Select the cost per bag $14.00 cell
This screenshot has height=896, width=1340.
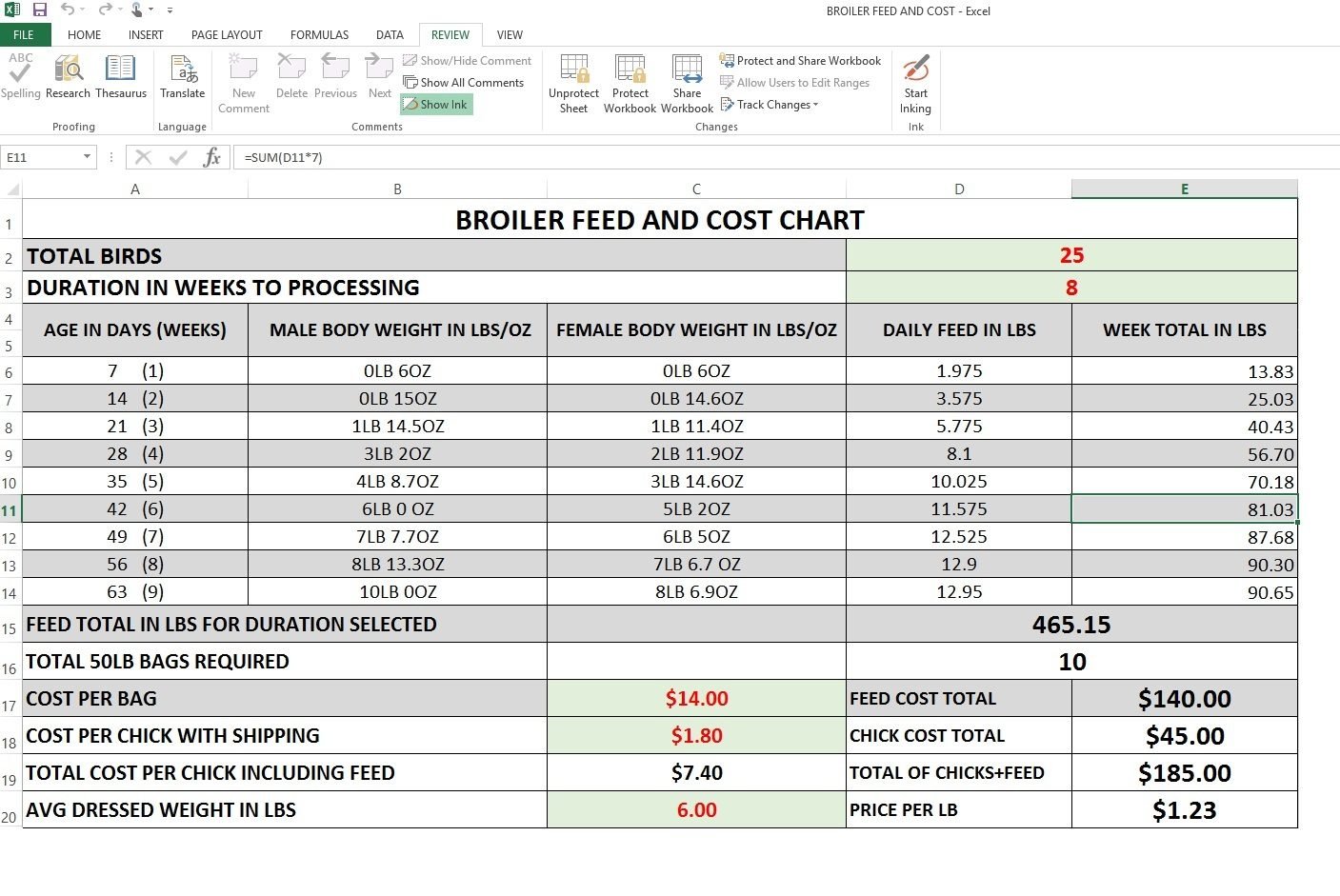[x=696, y=699]
